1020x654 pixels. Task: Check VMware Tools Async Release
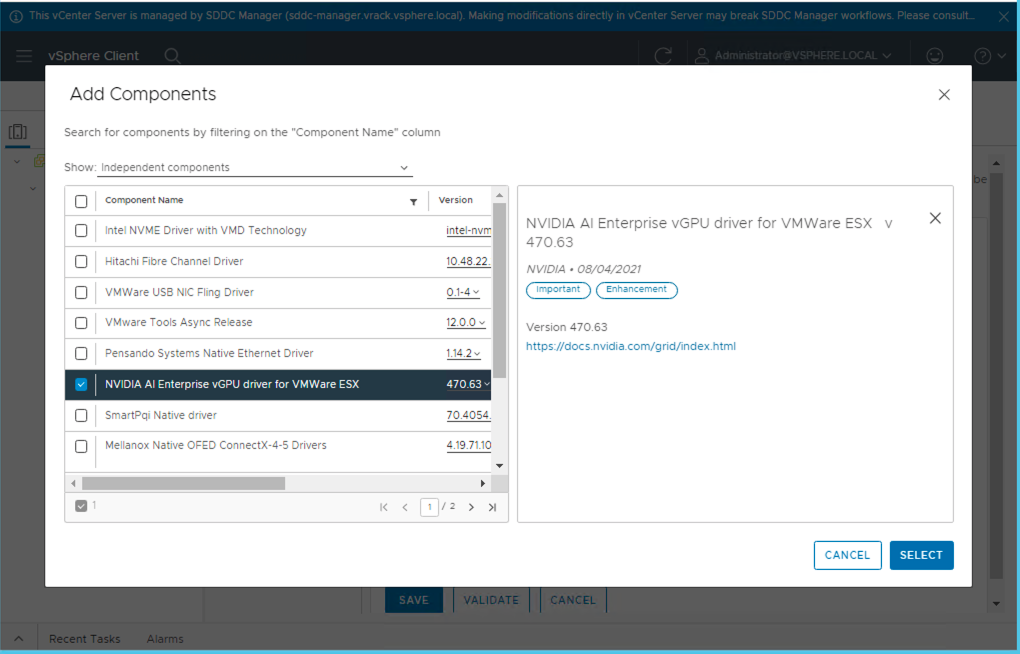tap(81, 323)
